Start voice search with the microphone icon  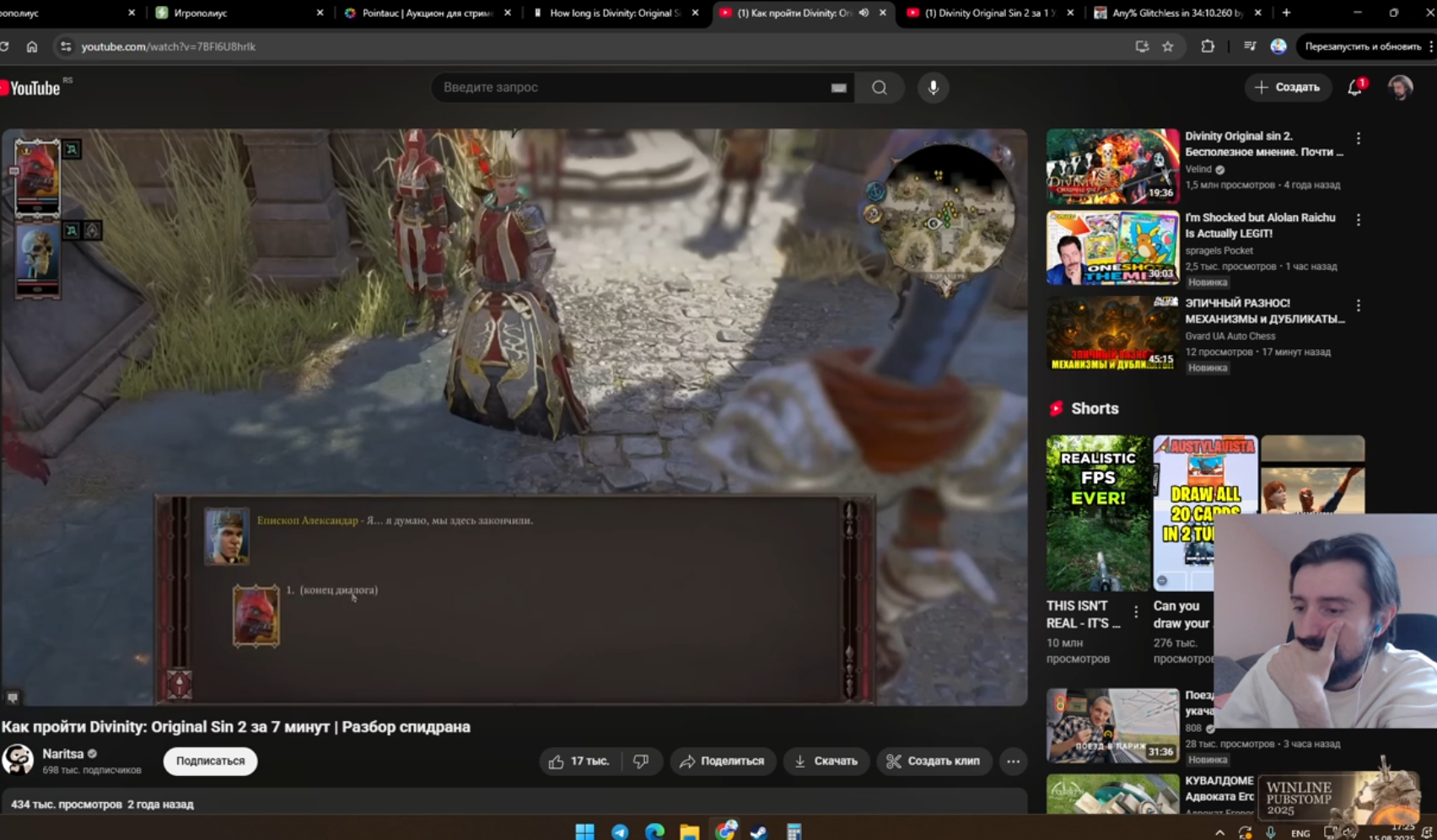pyautogui.click(x=933, y=88)
